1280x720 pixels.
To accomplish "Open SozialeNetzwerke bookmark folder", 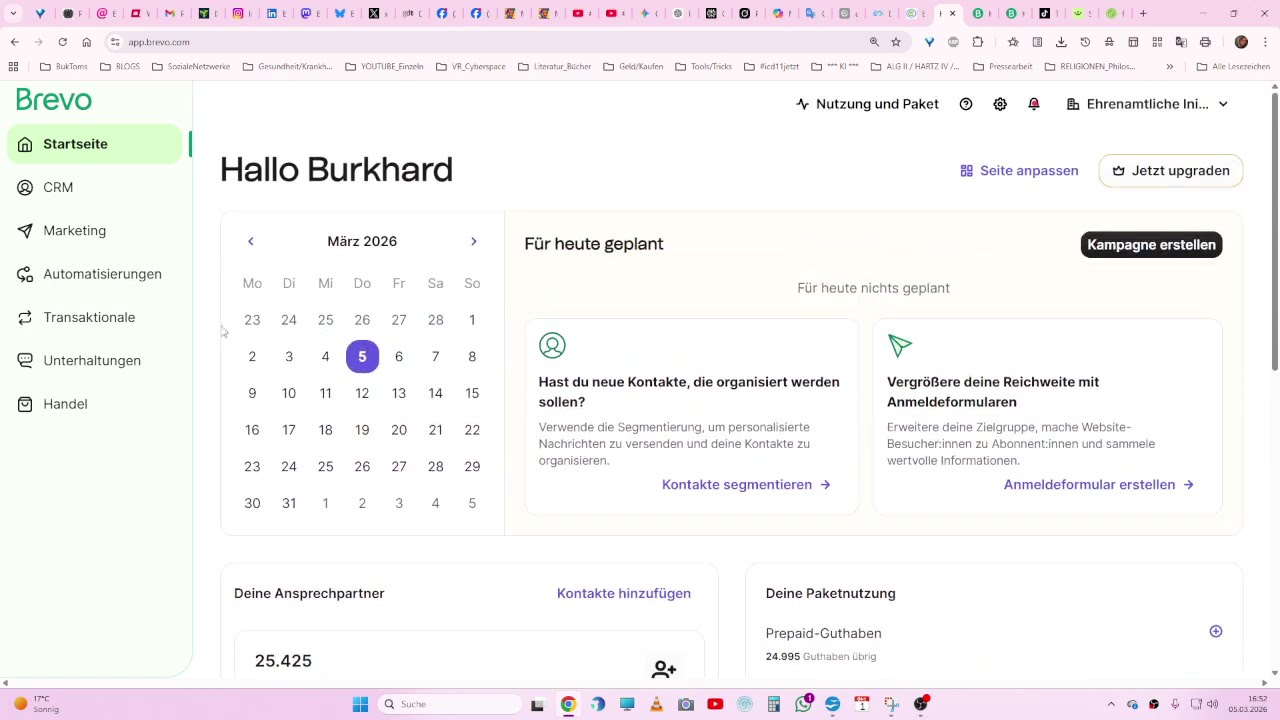I will click(x=191, y=67).
